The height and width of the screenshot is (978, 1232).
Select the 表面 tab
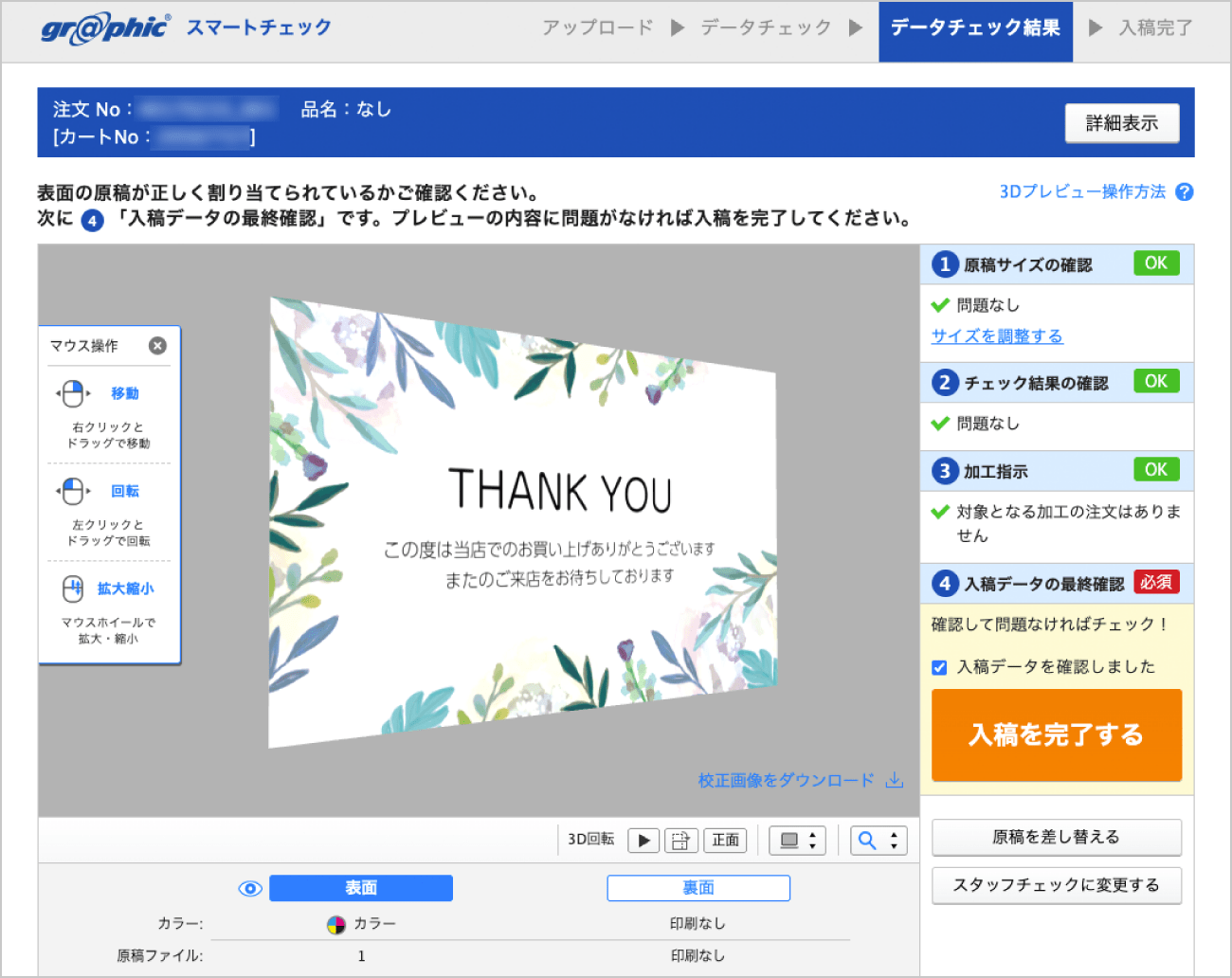(x=361, y=888)
